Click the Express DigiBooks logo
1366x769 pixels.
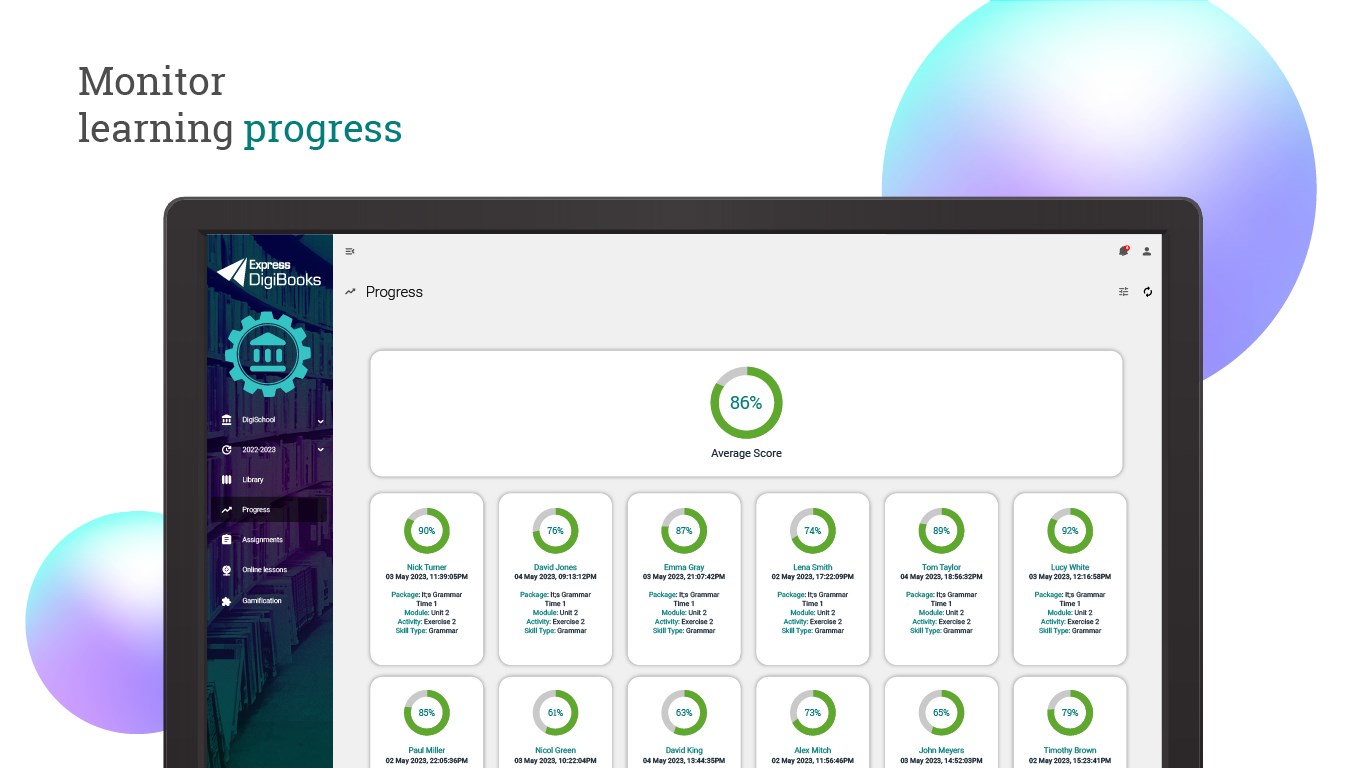pos(269,272)
